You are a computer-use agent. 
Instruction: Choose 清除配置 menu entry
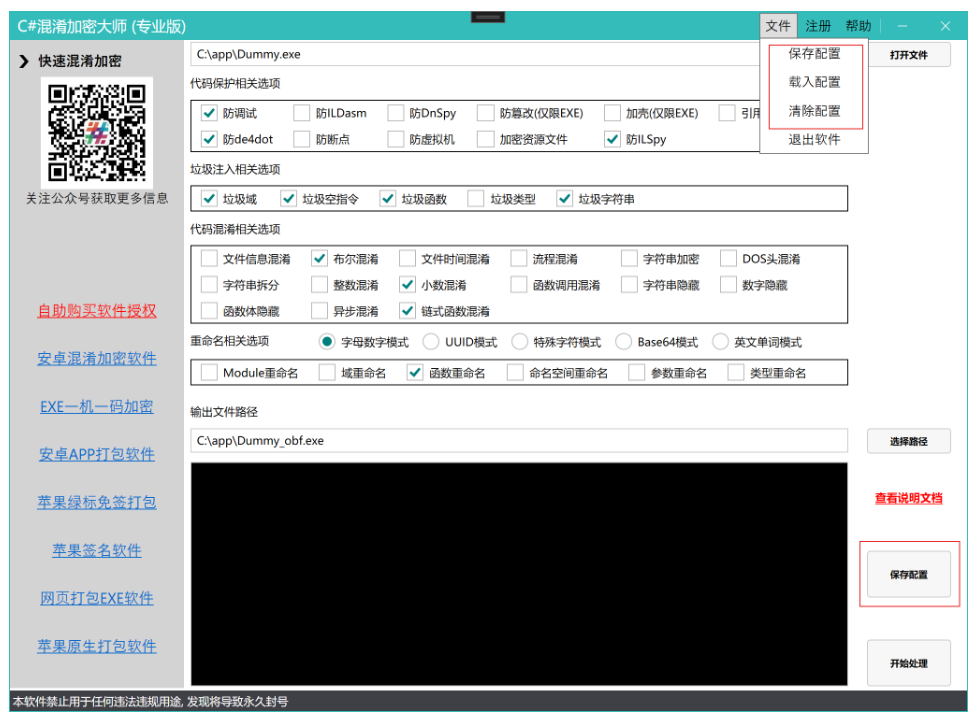click(814, 111)
